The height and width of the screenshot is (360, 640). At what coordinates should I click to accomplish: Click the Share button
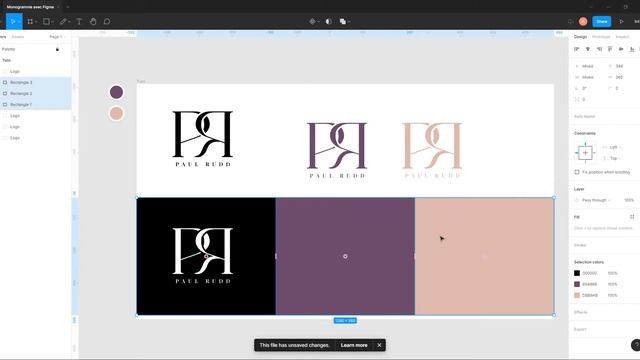pyautogui.click(x=602, y=22)
